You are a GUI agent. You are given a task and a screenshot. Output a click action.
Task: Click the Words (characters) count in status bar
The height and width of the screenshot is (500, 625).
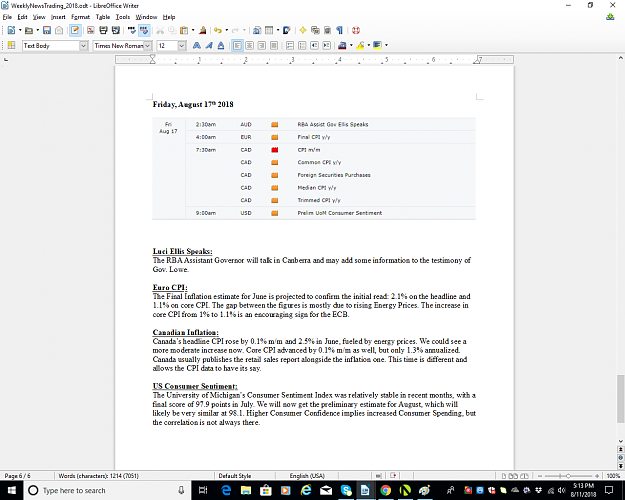click(x=98, y=476)
